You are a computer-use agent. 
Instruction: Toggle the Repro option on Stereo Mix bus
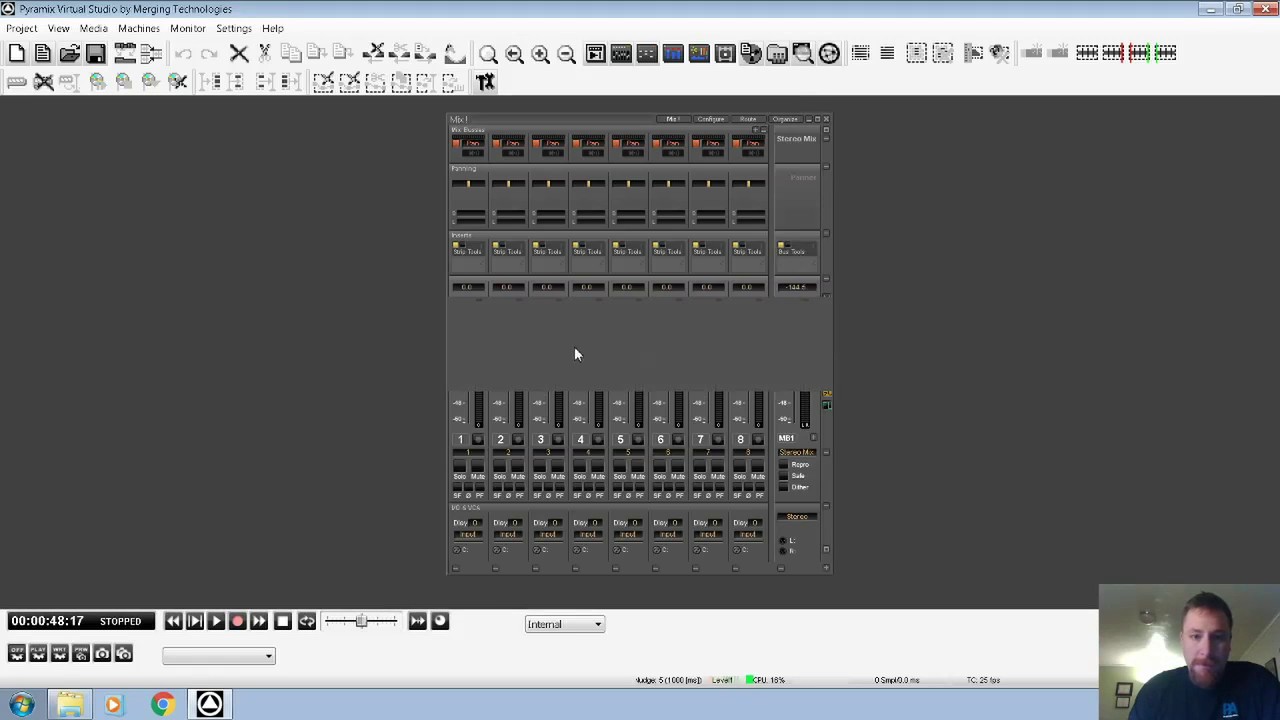(783, 464)
